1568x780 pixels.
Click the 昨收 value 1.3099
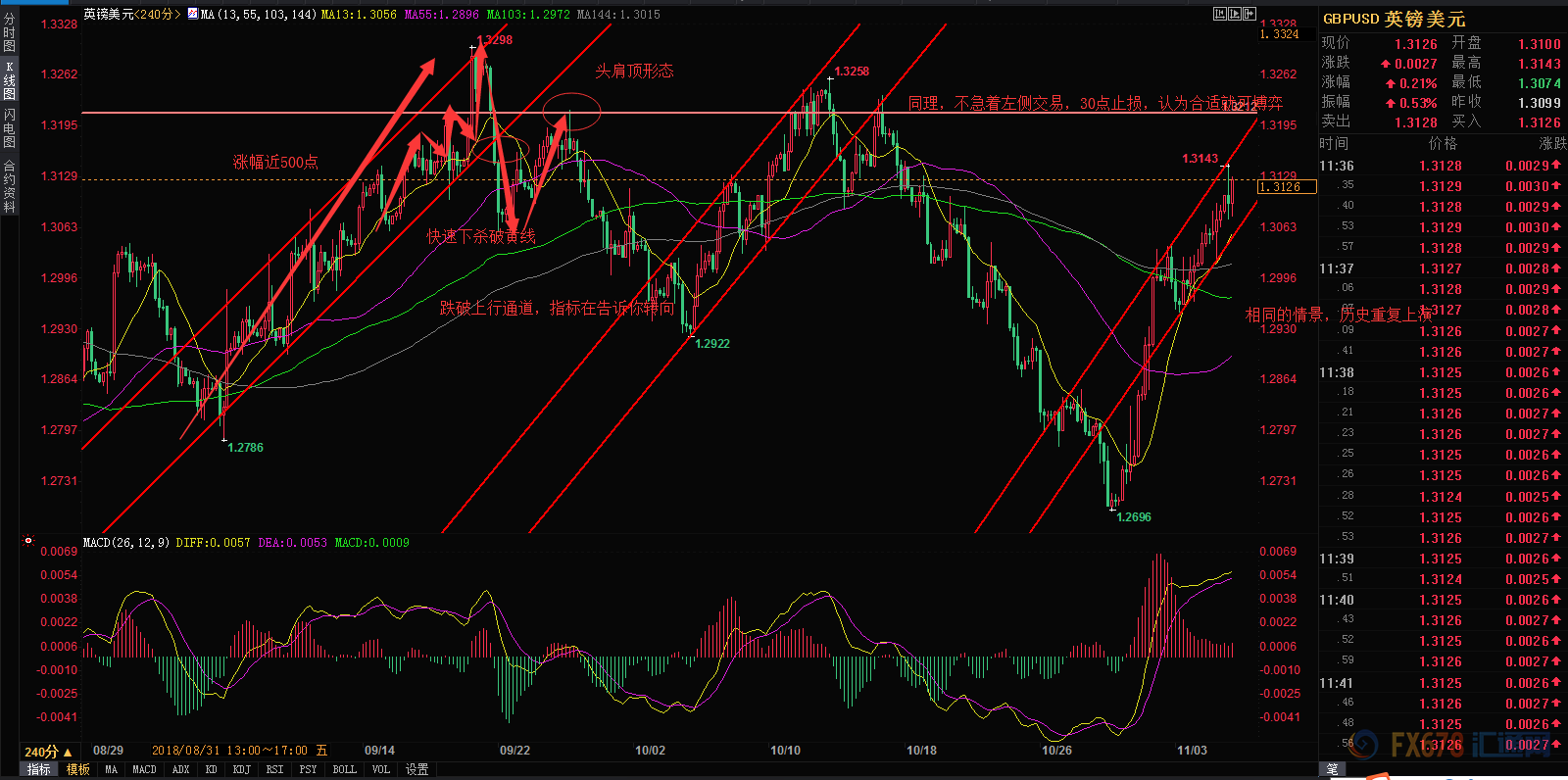[x=1539, y=103]
